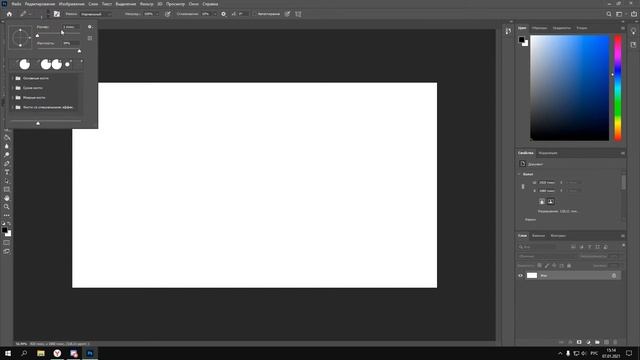The width and height of the screenshot is (640, 360).
Task: Expand the Сухие кисти brush folder
Action: click(13, 88)
